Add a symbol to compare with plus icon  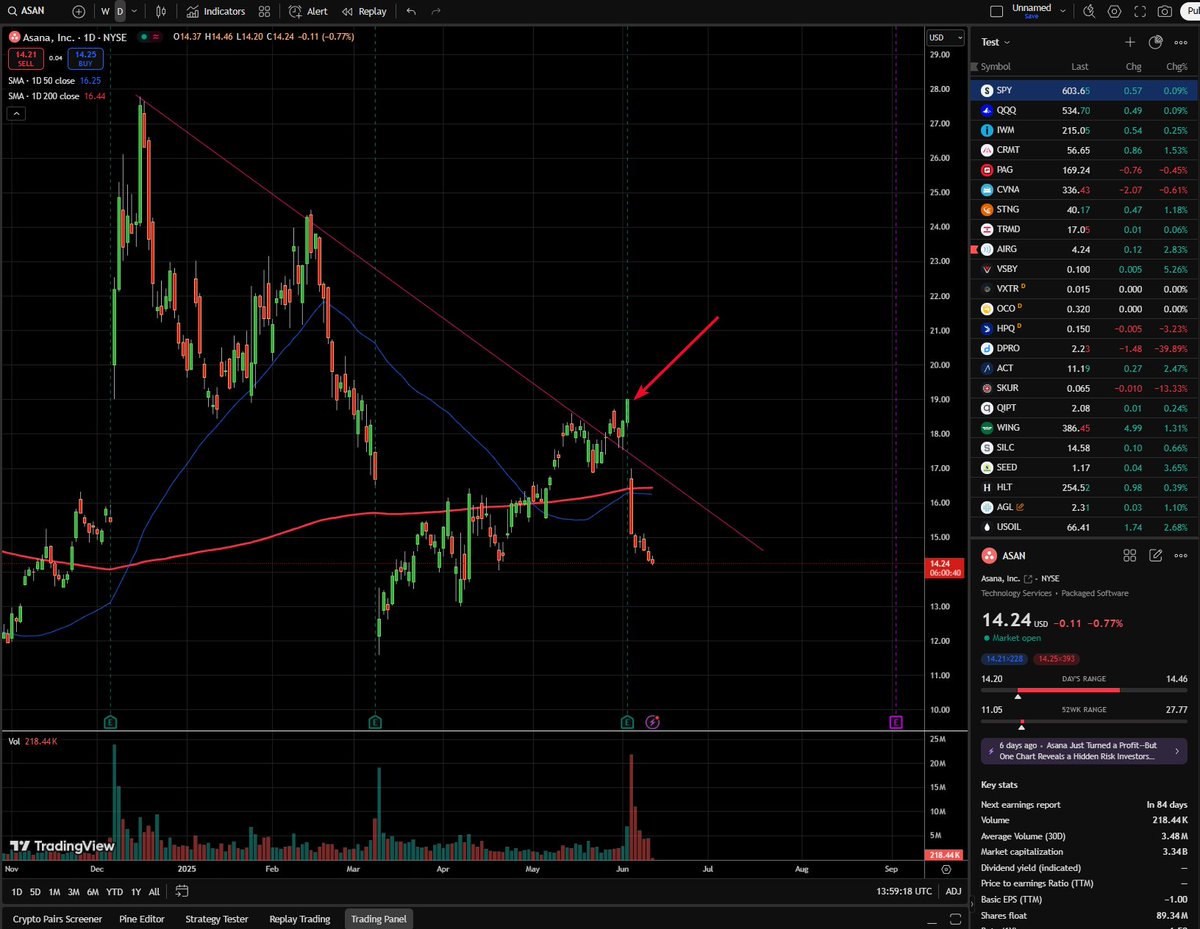click(x=79, y=11)
